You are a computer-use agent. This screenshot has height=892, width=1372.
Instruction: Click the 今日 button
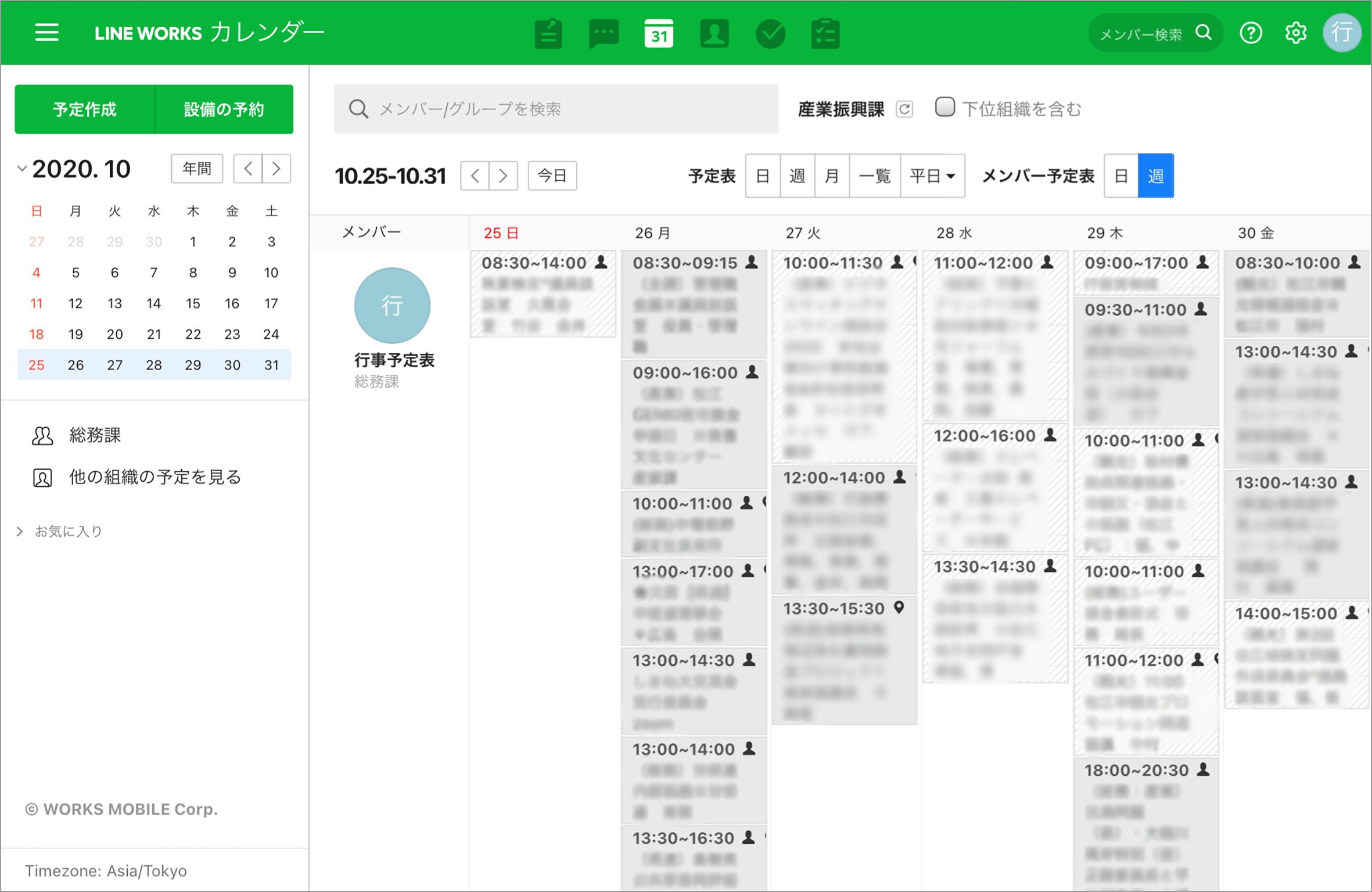click(552, 175)
